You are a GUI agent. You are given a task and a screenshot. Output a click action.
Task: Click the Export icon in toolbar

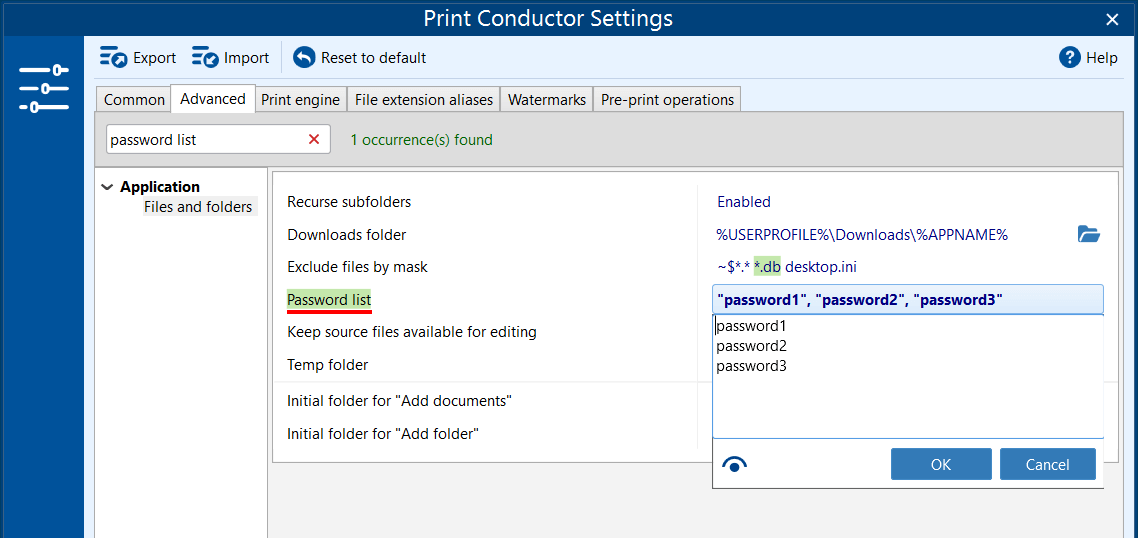tap(113, 58)
